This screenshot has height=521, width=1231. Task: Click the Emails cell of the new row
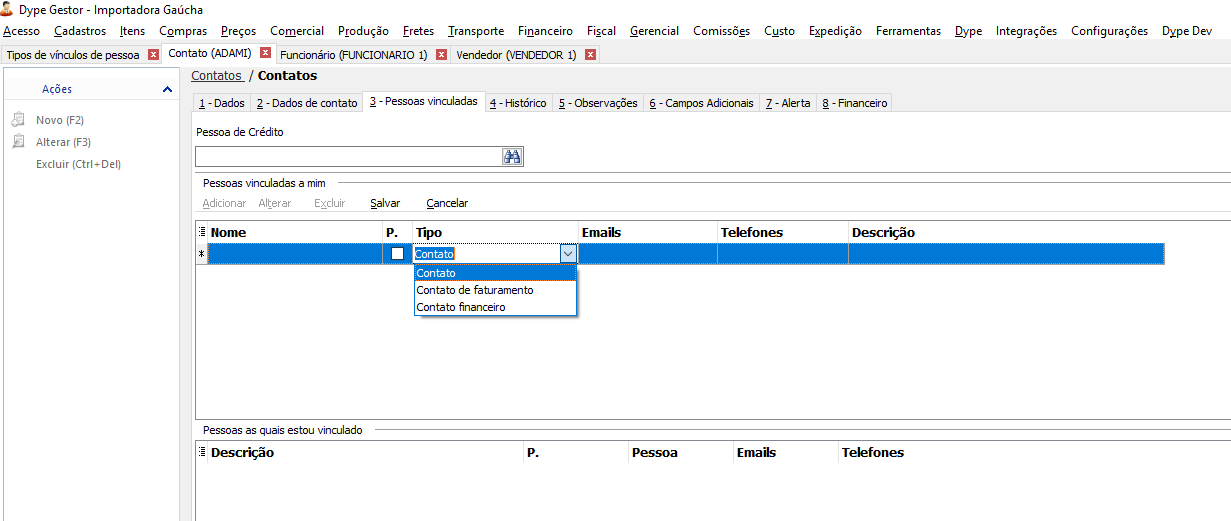pyautogui.click(x=648, y=254)
